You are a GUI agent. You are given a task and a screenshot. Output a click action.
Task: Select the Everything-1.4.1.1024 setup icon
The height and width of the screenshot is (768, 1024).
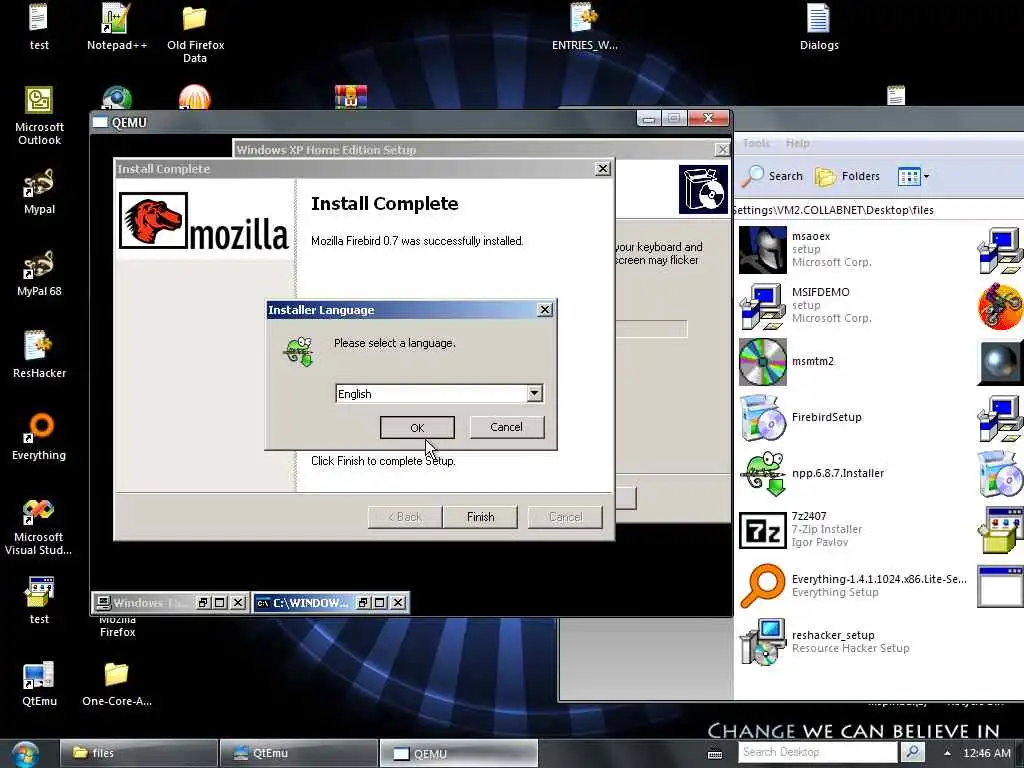(762, 586)
